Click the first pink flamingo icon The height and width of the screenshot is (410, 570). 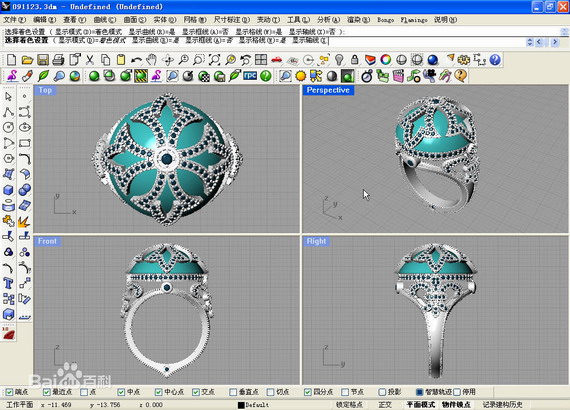click(12, 76)
